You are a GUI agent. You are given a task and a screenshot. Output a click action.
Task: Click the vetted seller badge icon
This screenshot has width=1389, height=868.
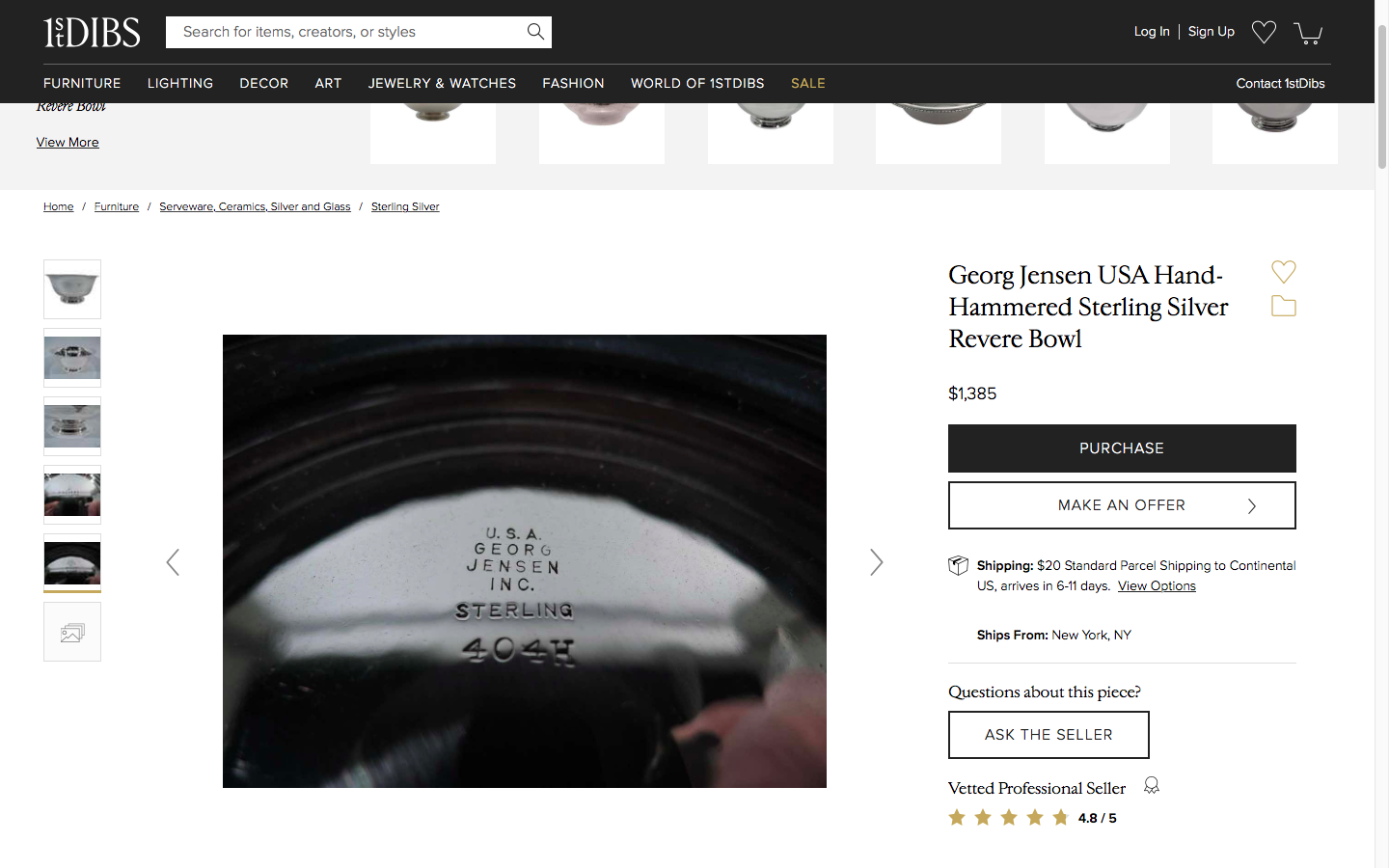pyautogui.click(x=1151, y=786)
